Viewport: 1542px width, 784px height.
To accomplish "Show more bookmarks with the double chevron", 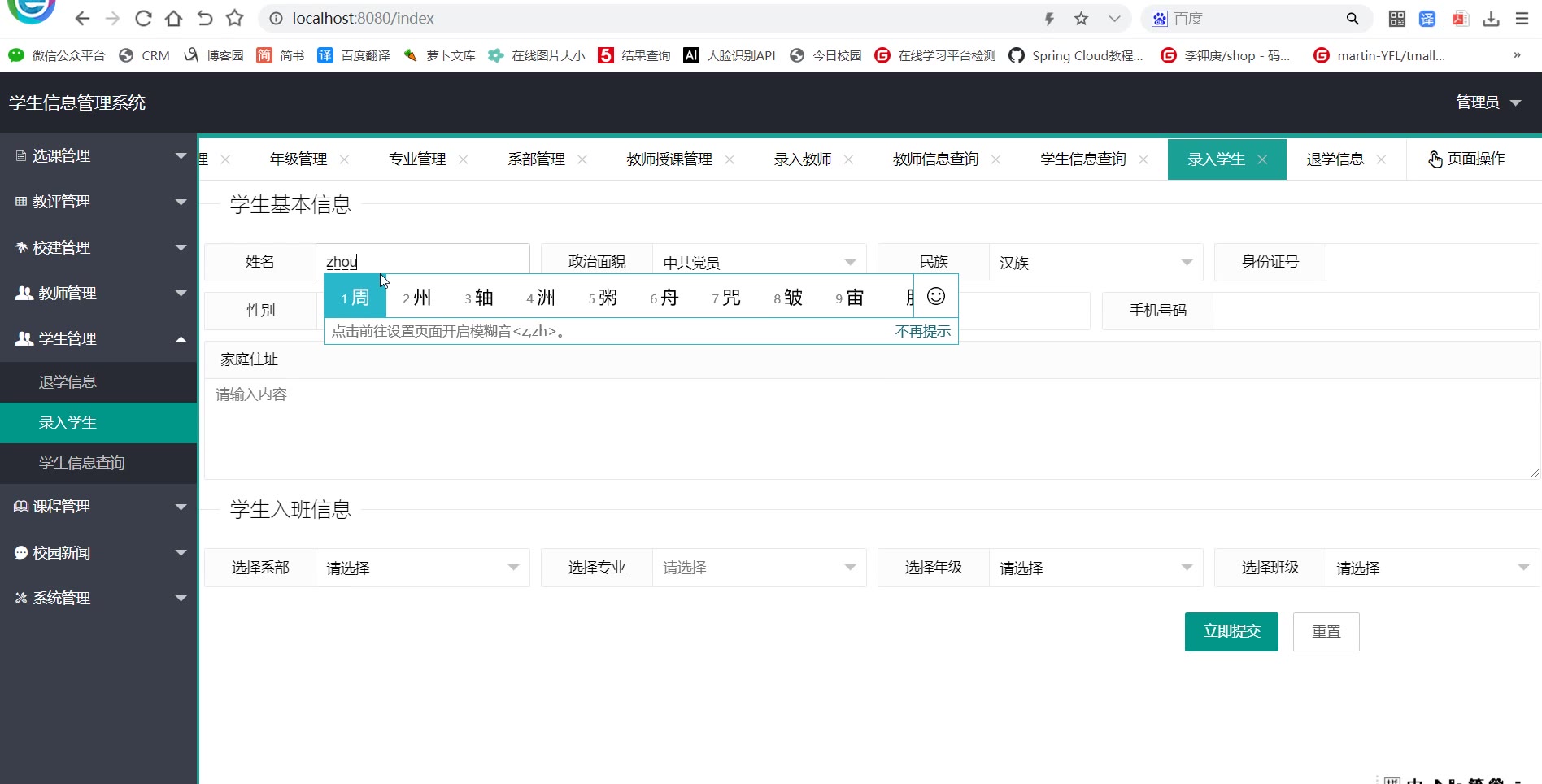I will (1517, 55).
